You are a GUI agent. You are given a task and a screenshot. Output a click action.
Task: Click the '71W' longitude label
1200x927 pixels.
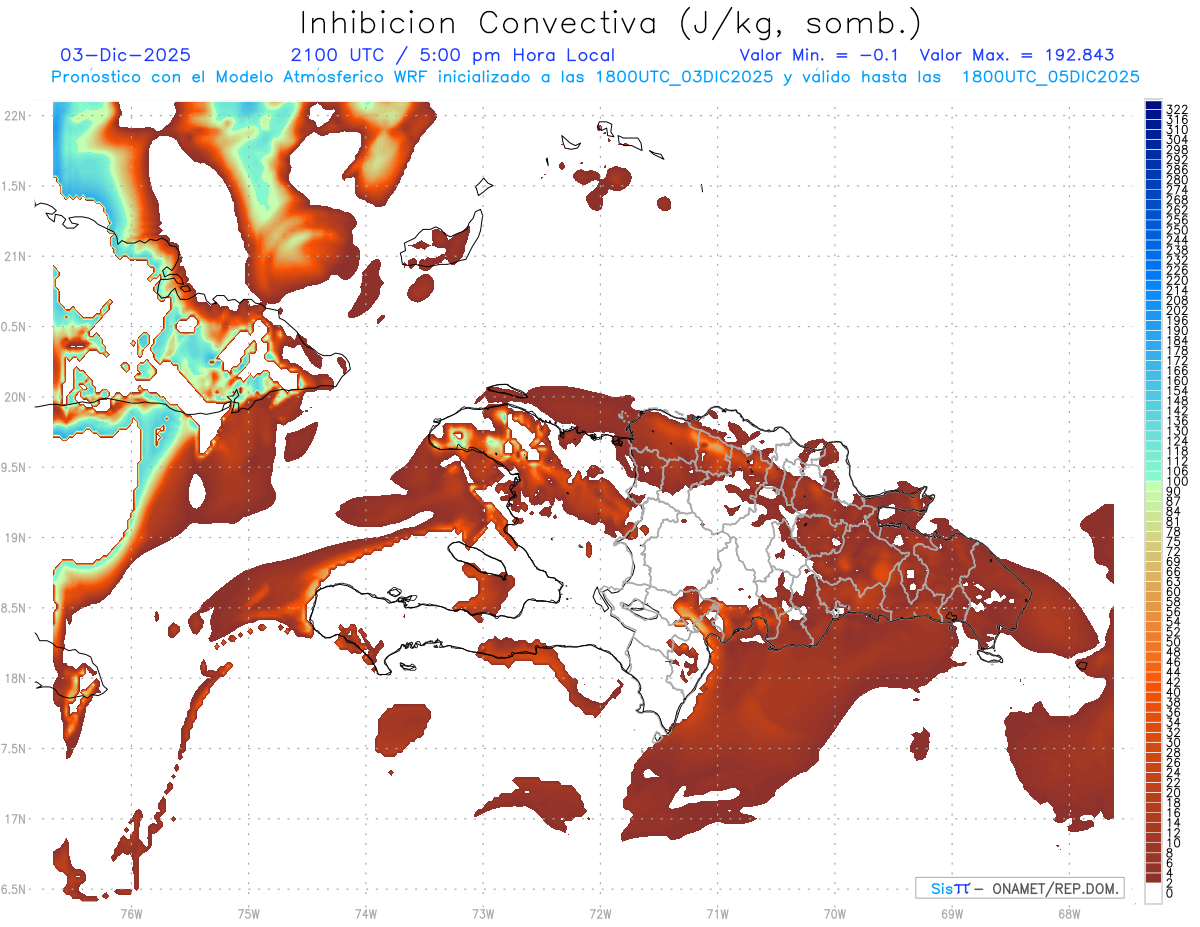tap(718, 913)
